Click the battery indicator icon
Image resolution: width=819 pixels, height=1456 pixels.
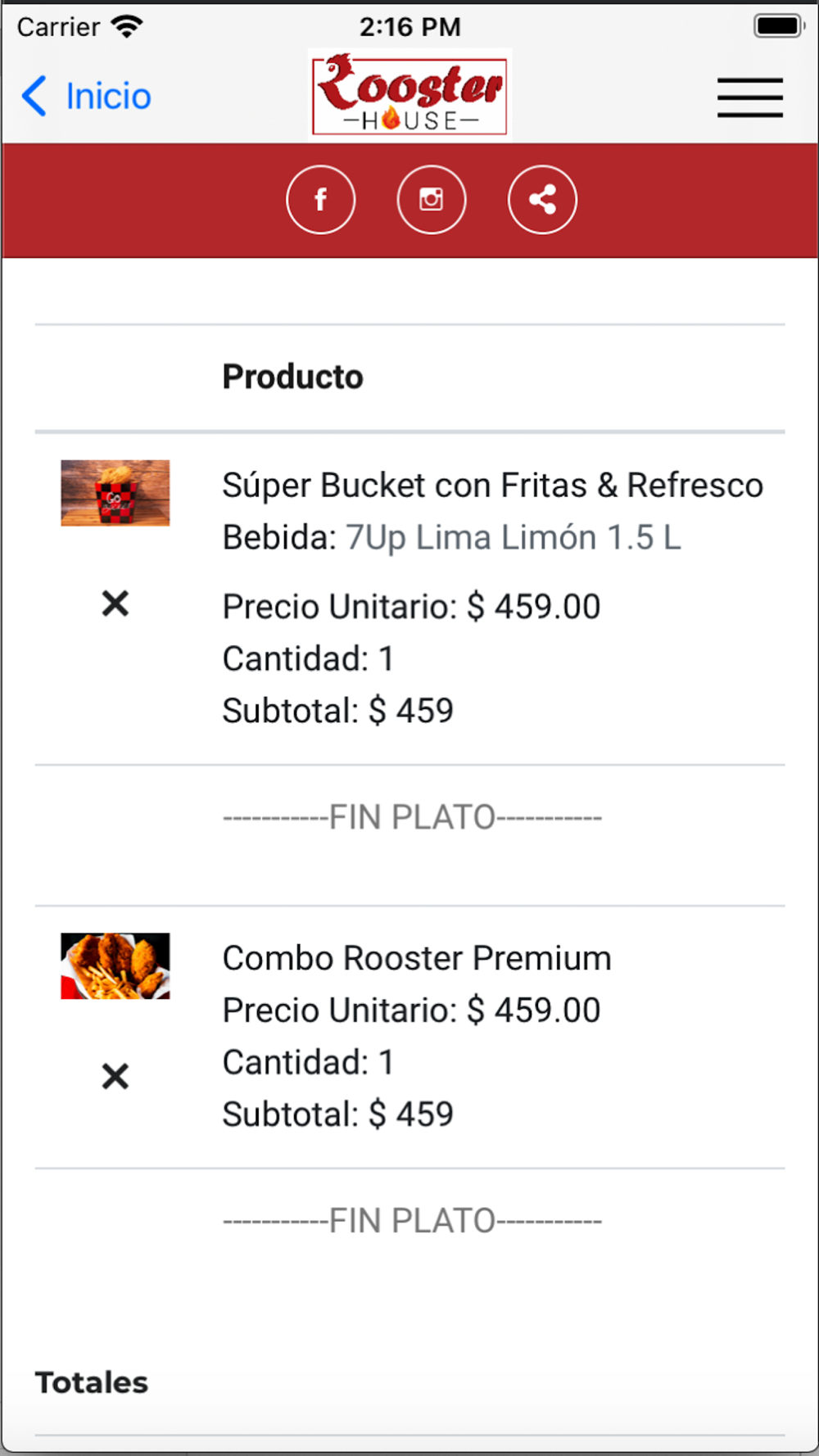[777, 26]
